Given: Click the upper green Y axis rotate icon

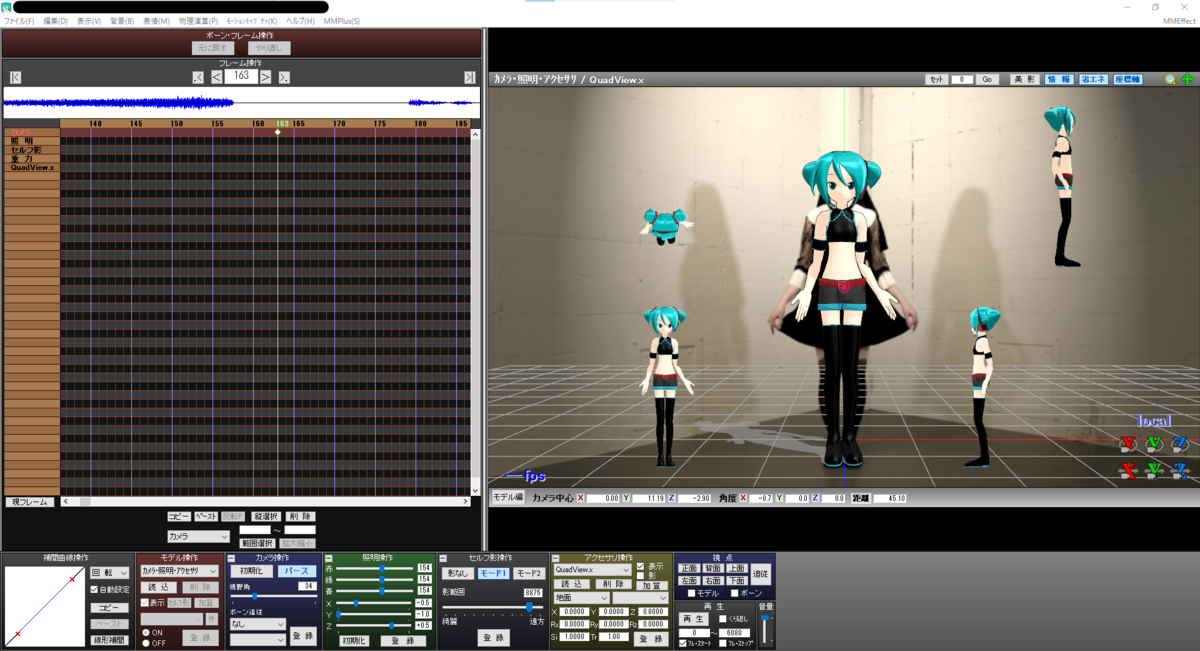Looking at the screenshot, I should coord(1155,443).
